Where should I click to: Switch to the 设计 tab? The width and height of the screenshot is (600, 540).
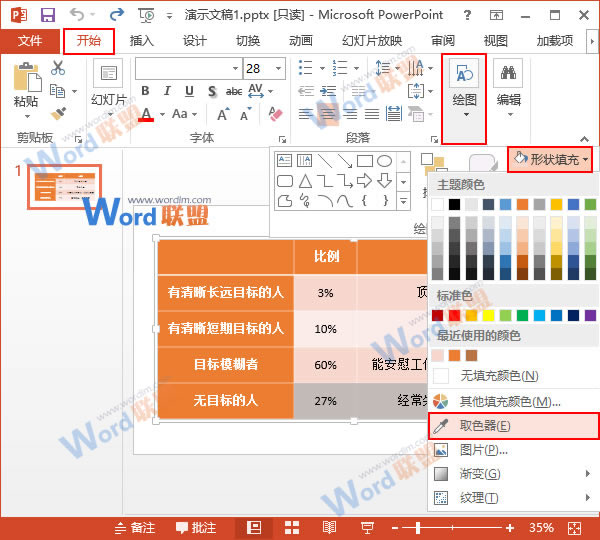point(195,41)
